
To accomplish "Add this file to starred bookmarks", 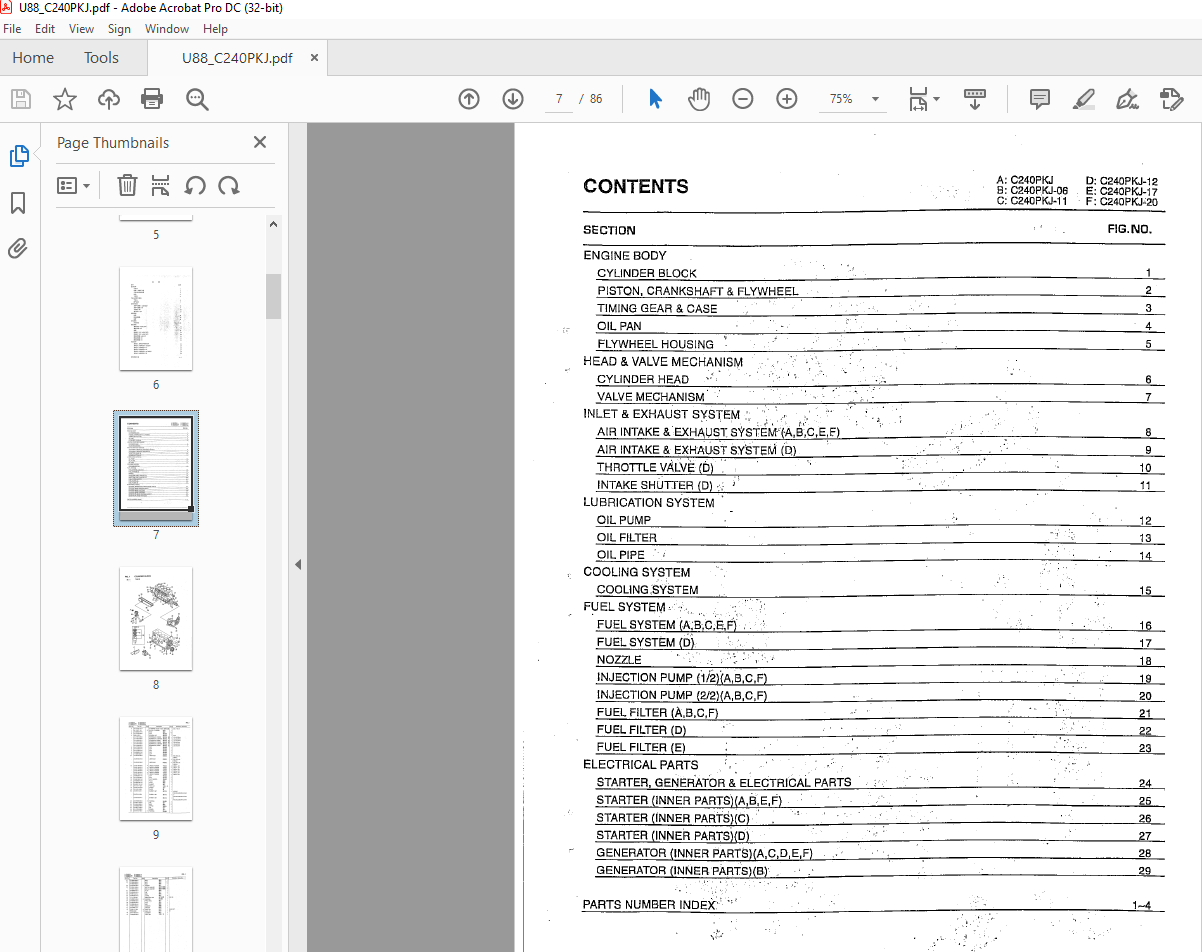I will tap(65, 99).
